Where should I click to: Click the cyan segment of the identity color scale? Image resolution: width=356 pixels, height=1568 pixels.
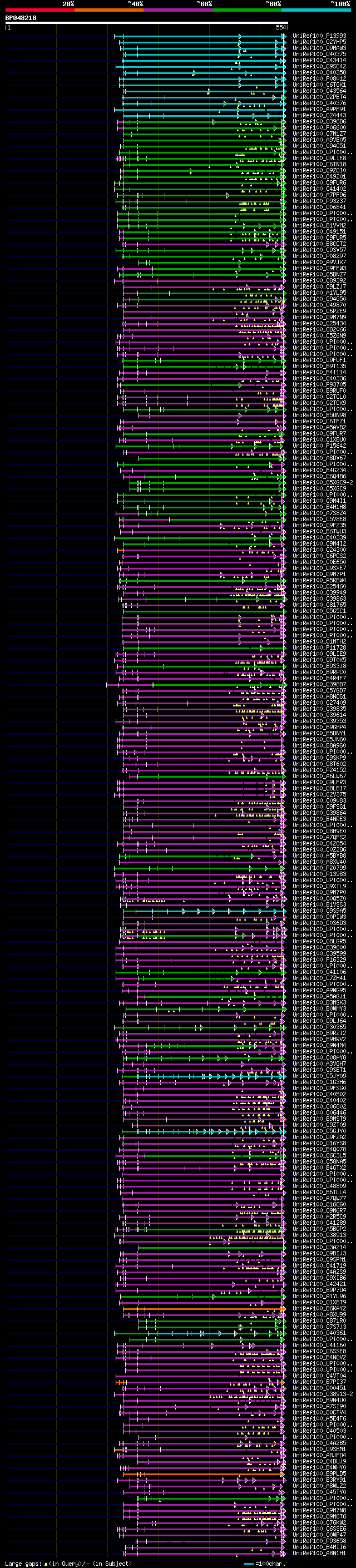pyautogui.click(x=316, y=10)
